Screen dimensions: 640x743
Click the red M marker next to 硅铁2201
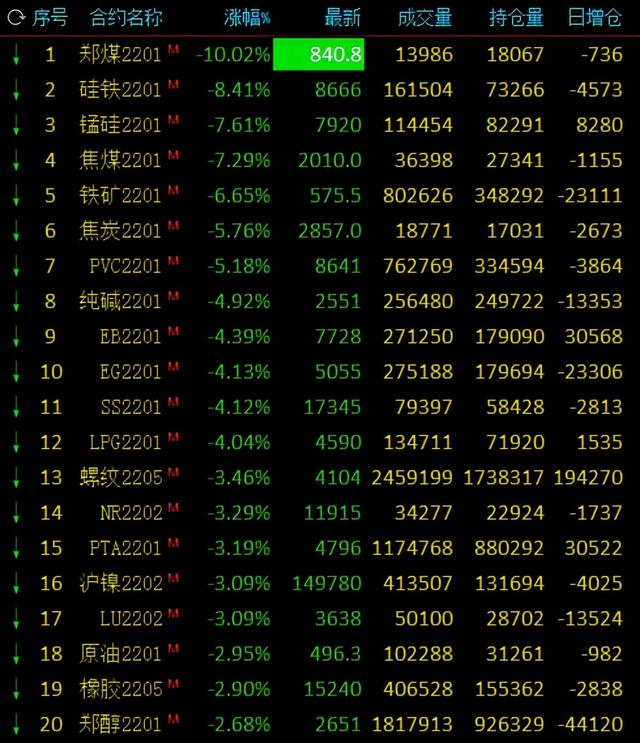(173, 84)
